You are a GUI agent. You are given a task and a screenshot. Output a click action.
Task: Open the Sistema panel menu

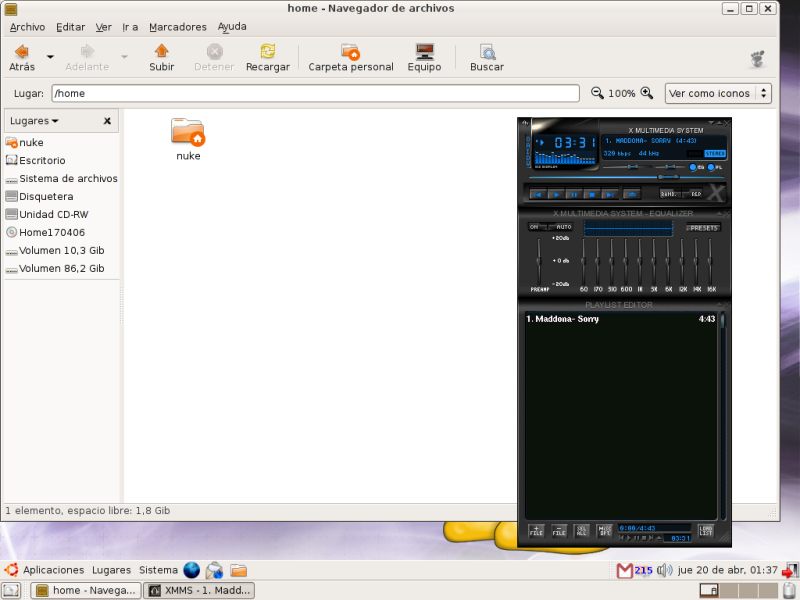(x=158, y=570)
